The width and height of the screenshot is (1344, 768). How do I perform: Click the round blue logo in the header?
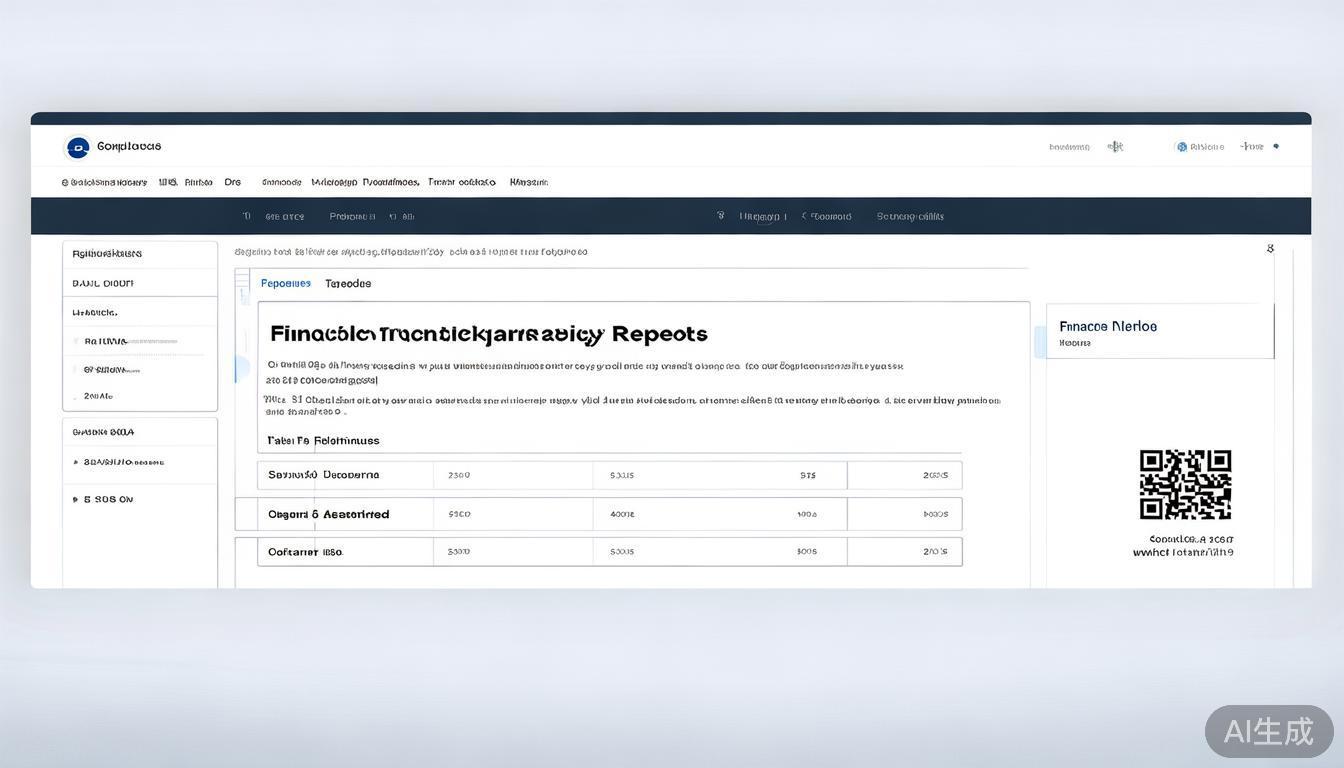77,147
